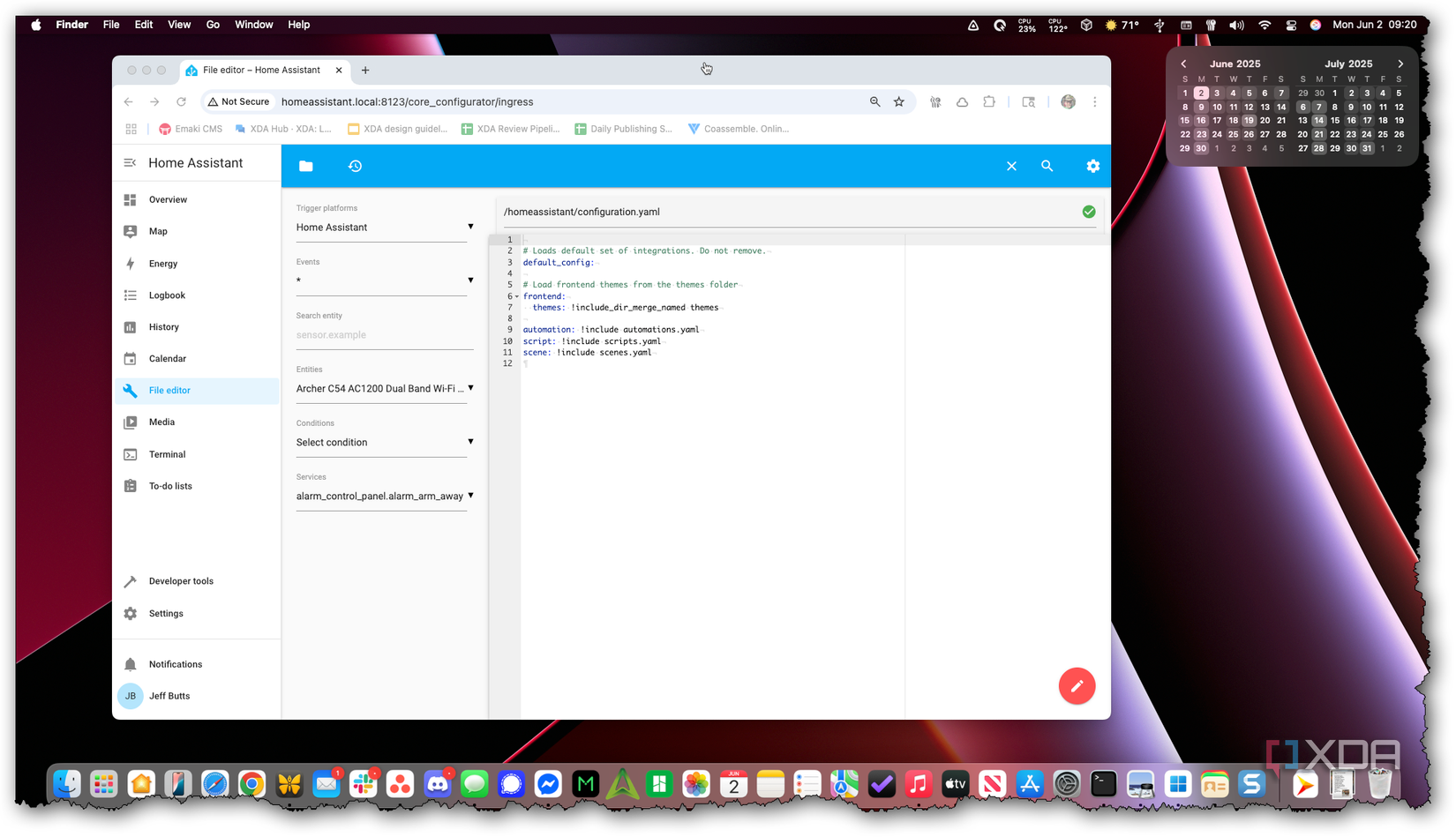Expand the Events dropdown
Viewport: 1456px width, 837px height.
pos(385,281)
